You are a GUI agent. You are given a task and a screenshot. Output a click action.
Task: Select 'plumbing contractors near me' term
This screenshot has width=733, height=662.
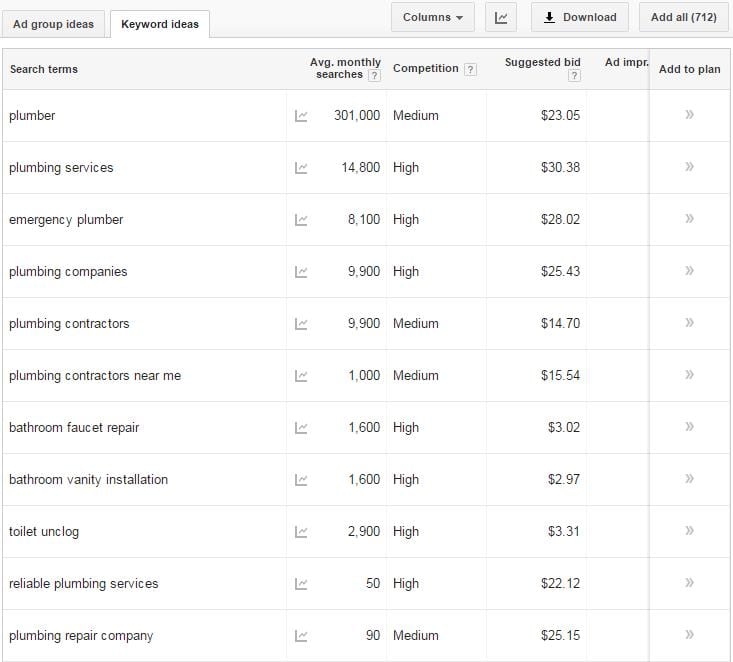(95, 375)
